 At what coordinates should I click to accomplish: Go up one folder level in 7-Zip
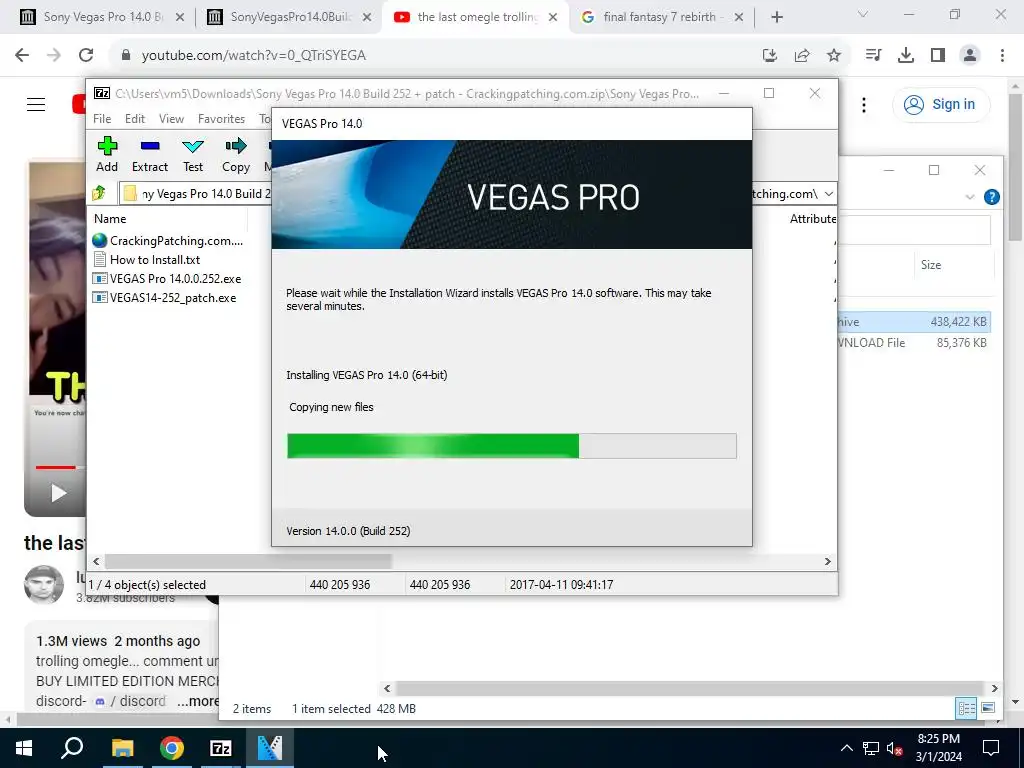click(x=99, y=193)
